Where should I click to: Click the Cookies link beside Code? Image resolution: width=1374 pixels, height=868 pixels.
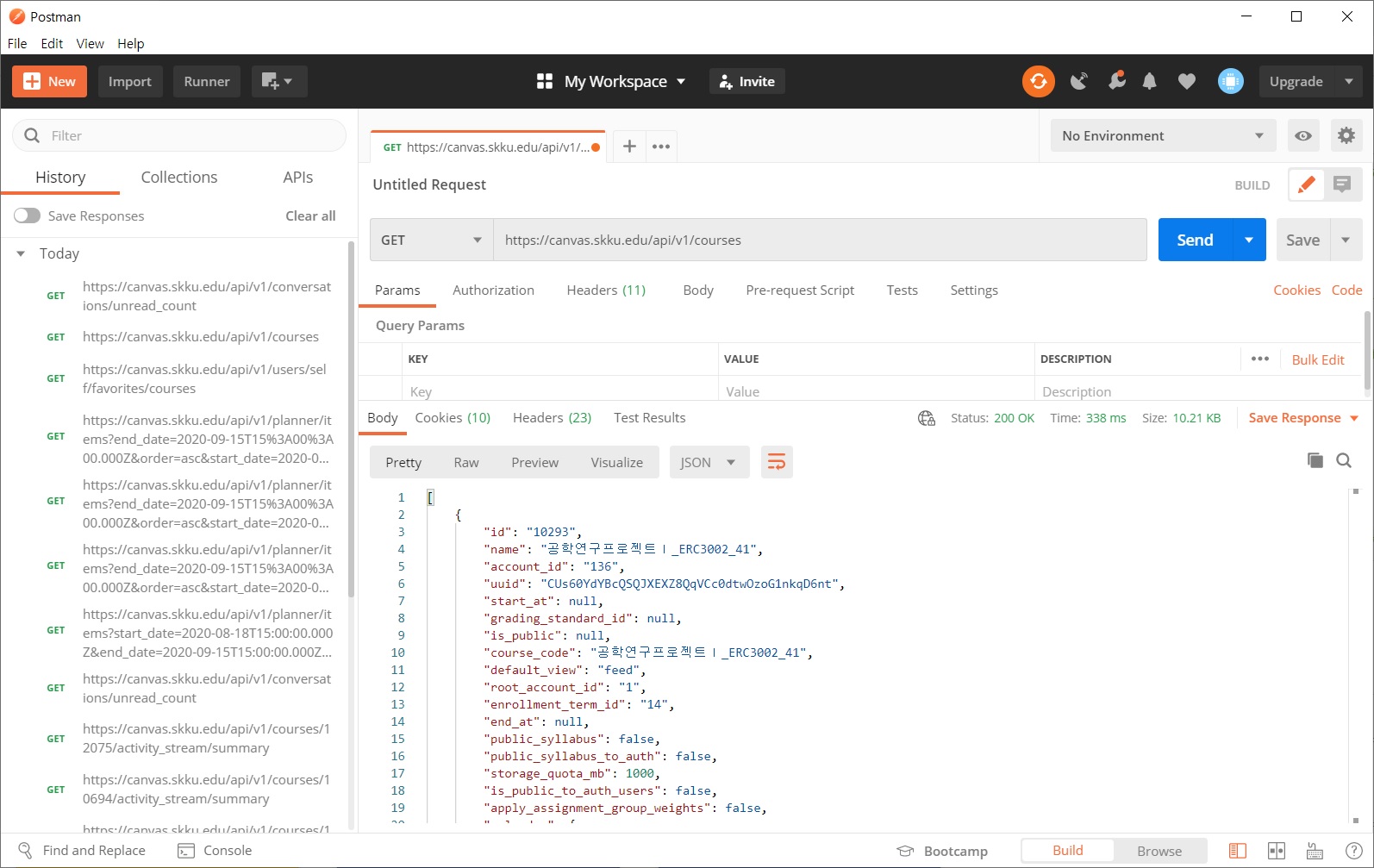1296,290
